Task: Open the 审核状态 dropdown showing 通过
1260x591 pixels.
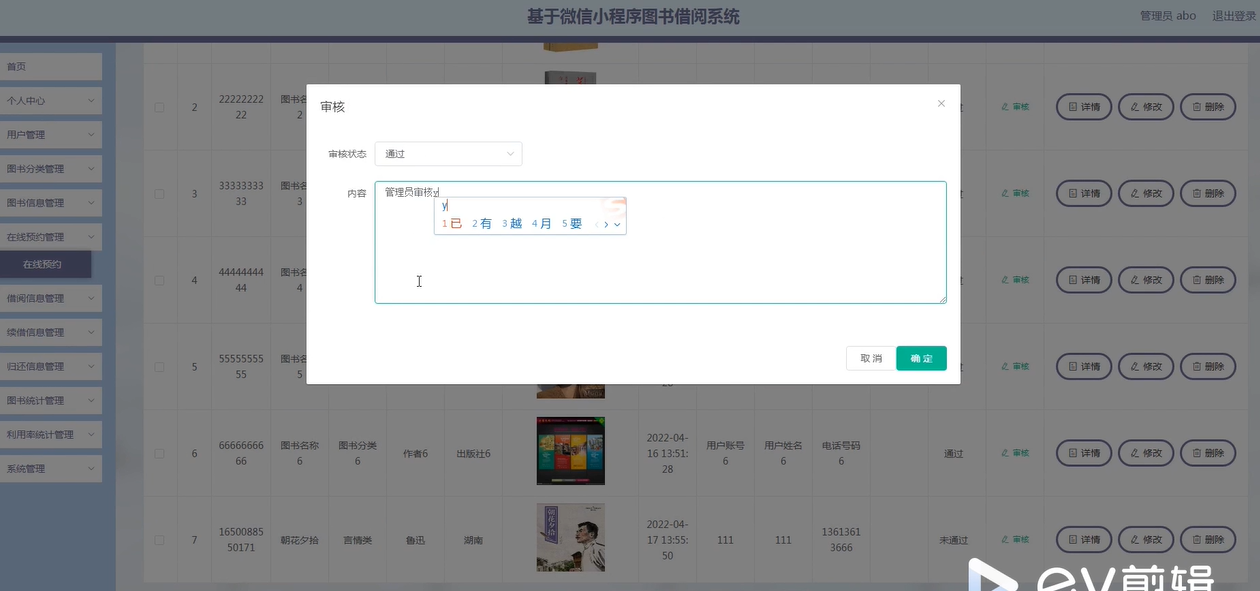Action: click(448, 154)
